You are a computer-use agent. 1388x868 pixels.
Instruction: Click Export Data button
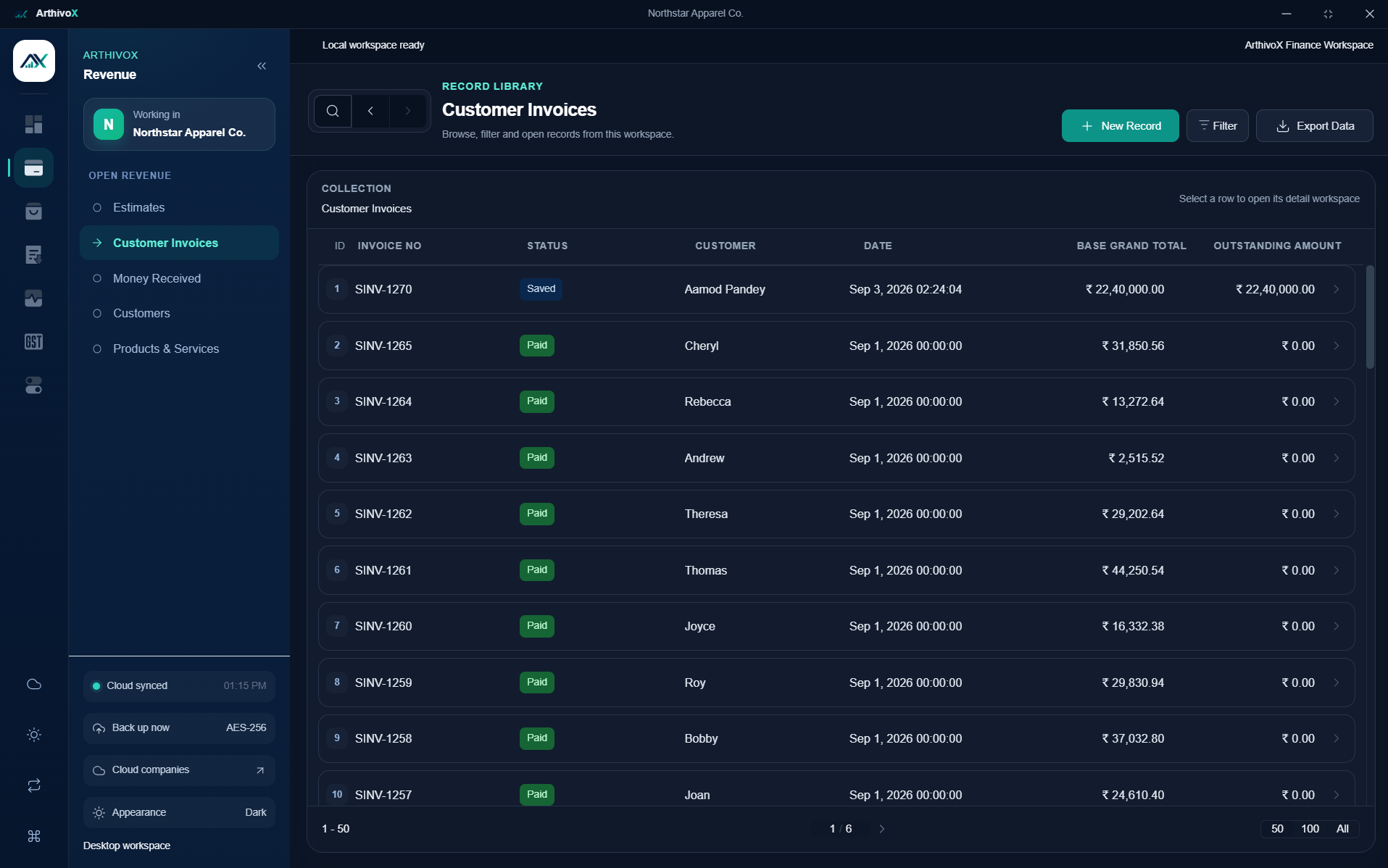tap(1314, 126)
